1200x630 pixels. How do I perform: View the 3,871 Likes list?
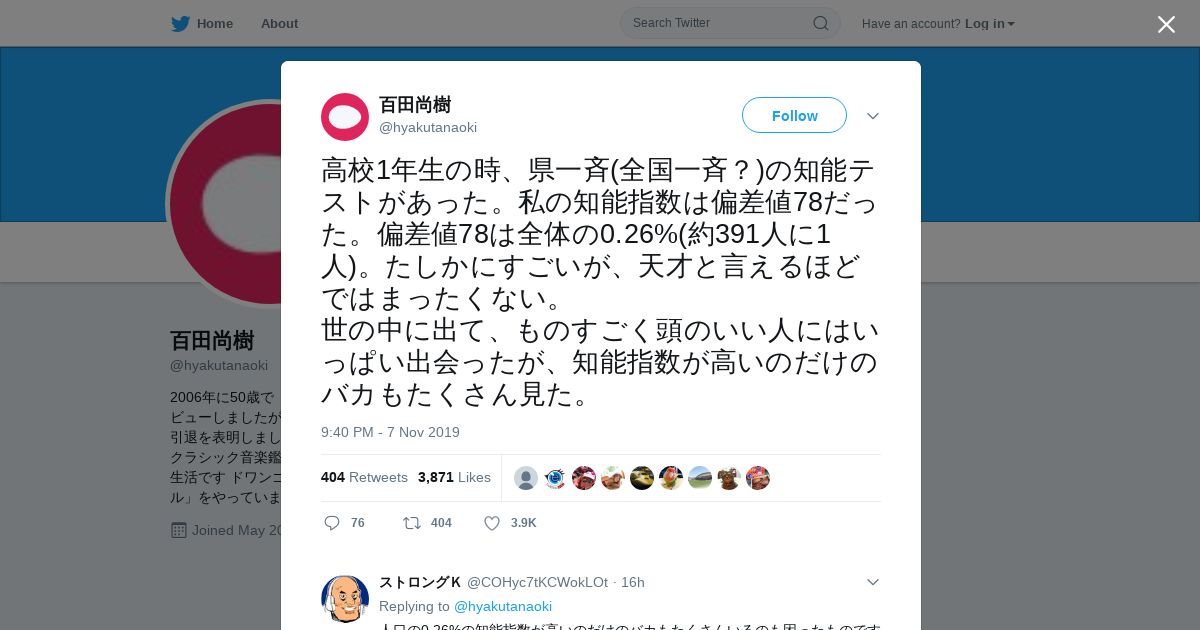pyautogui.click(x=454, y=477)
